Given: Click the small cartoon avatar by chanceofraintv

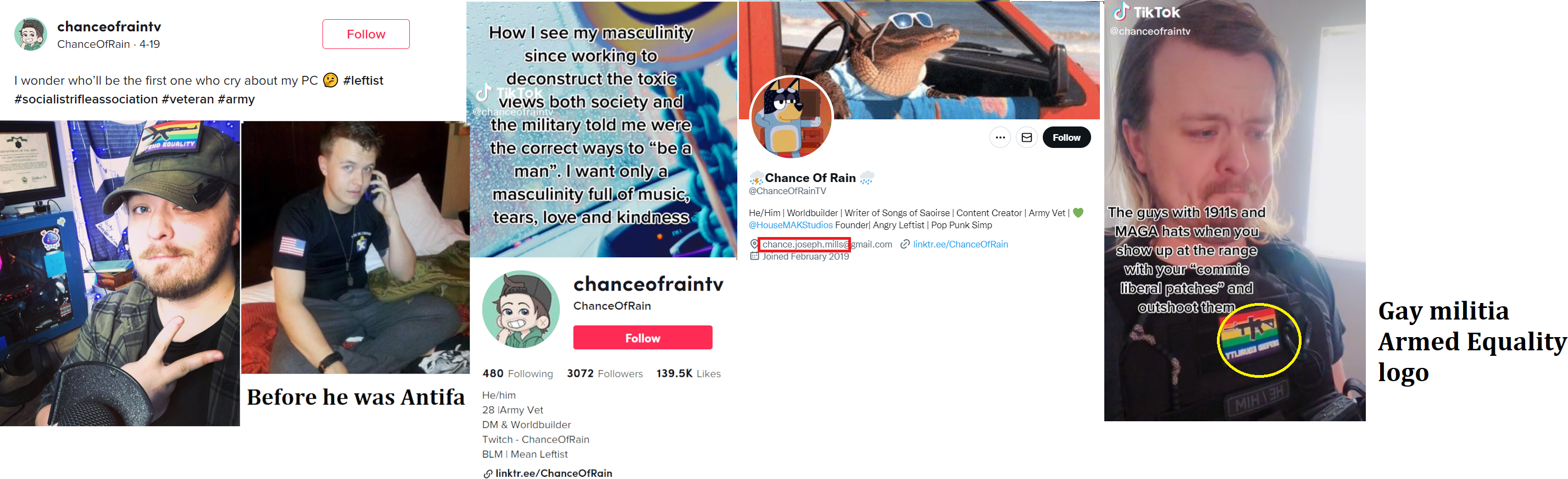Looking at the screenshot, I should coord(30,34).
